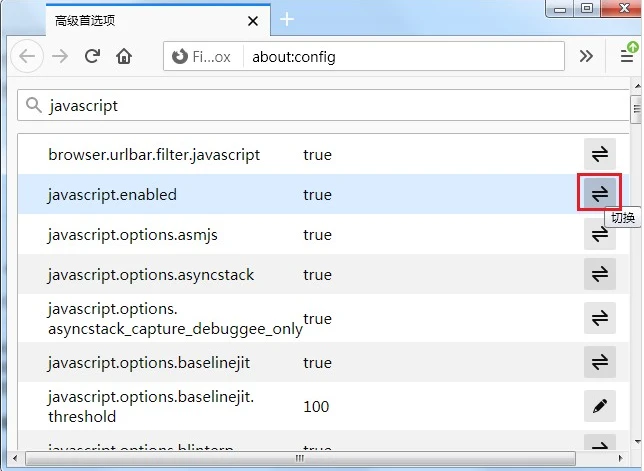Open new tab with plus button

pyautogui.click(x=287, y=19)
